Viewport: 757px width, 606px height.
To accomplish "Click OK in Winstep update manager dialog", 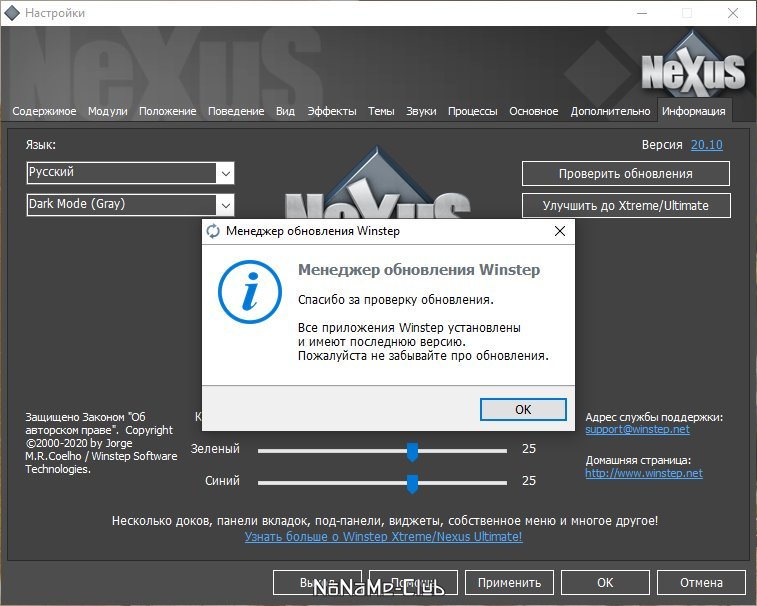I will [x=523, y=409].
